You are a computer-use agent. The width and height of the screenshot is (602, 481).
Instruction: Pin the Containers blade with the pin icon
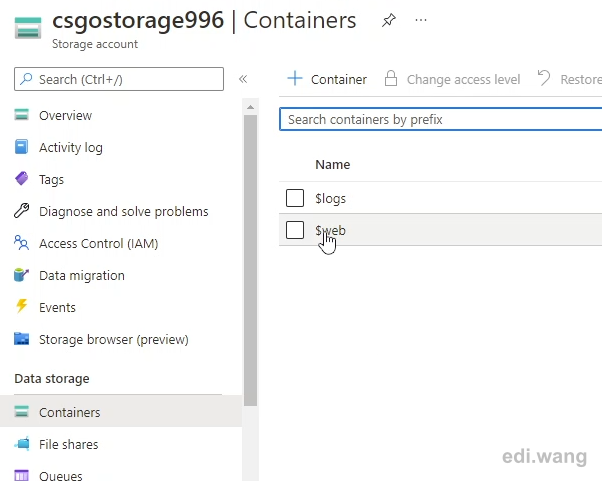point(389,20)
